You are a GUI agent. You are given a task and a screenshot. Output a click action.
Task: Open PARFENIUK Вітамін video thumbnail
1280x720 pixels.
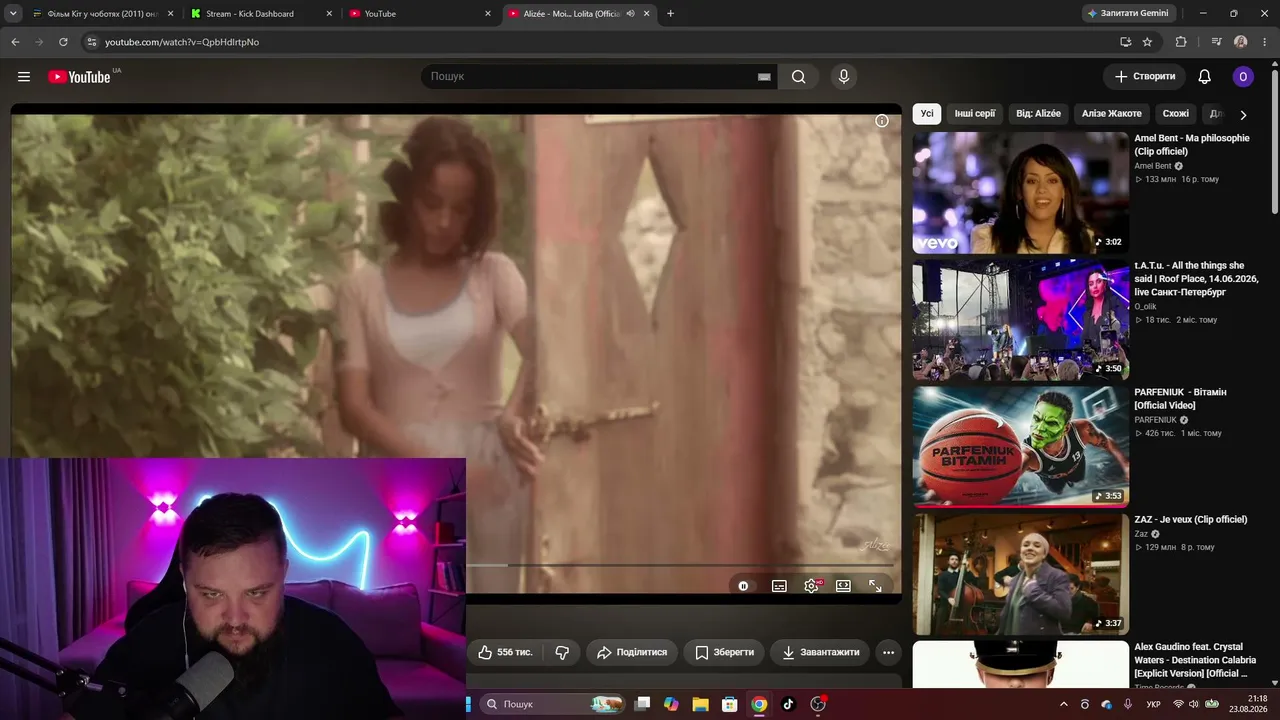tap(1020, 447)
